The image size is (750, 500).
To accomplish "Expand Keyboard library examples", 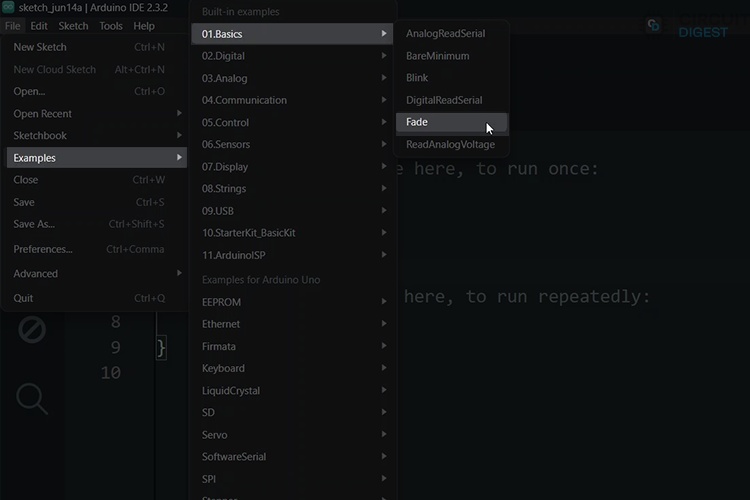I will (292, 368).
